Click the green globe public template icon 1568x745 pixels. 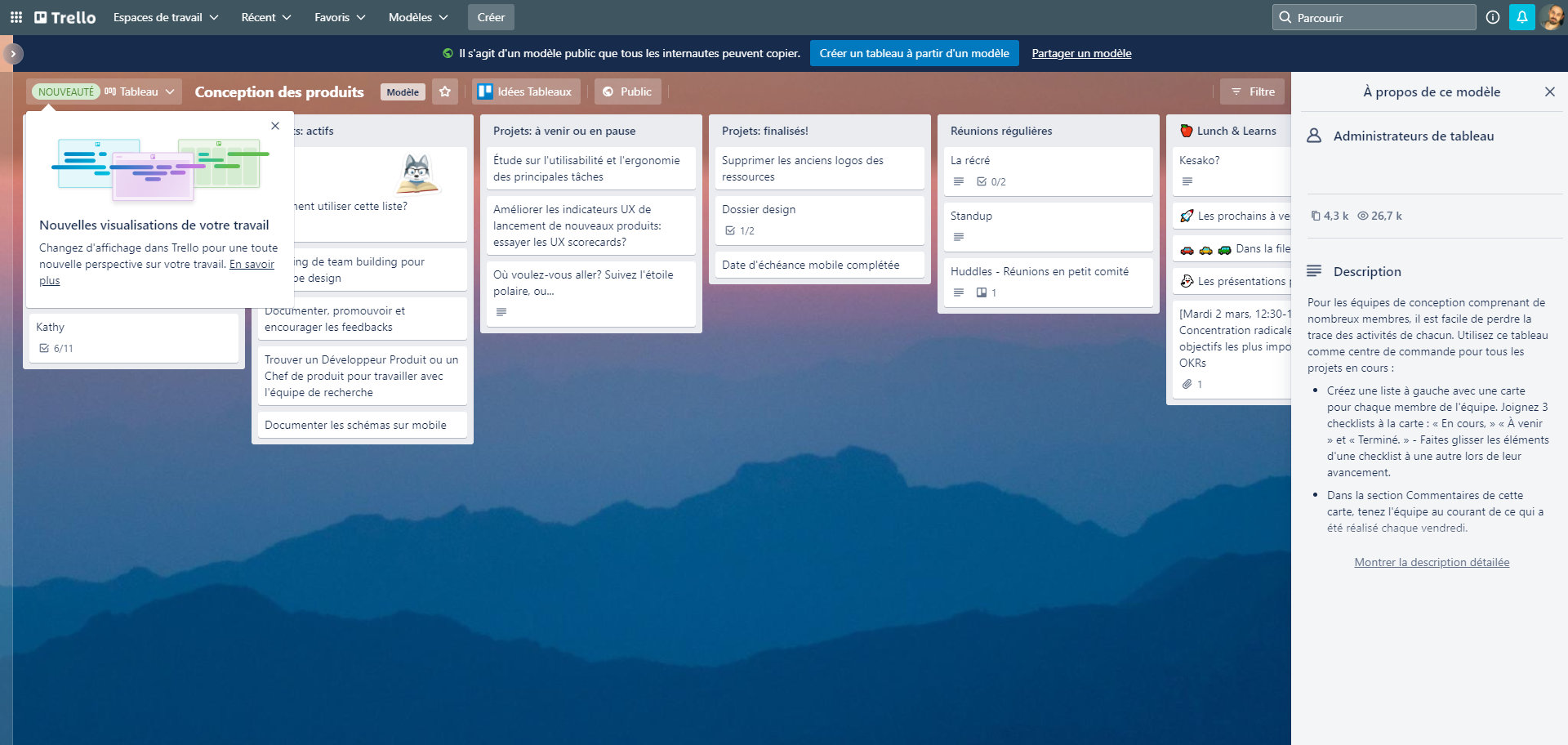click(448, 53)
